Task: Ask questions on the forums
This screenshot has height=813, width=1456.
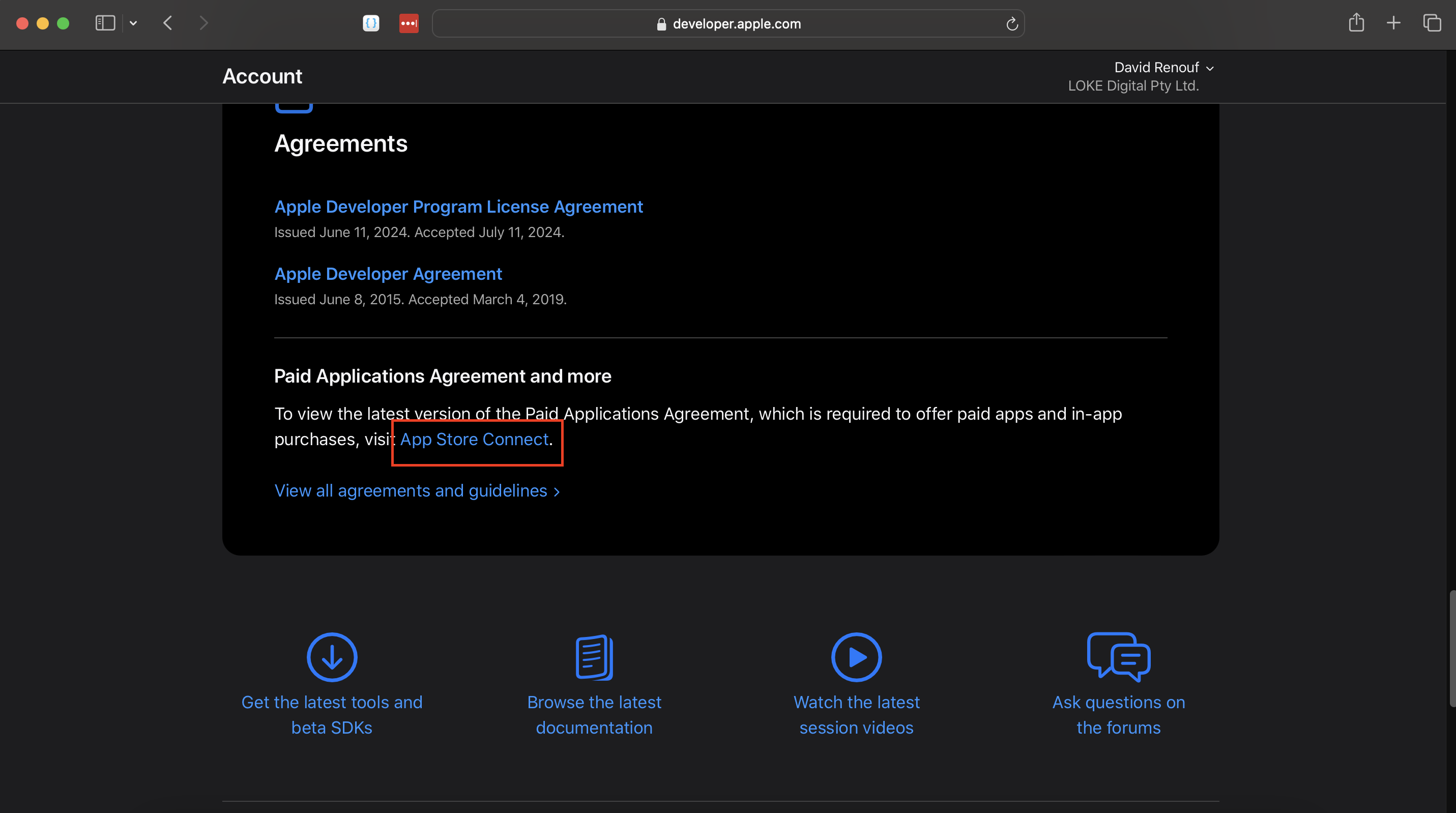Action: [x=1119, y=715]
